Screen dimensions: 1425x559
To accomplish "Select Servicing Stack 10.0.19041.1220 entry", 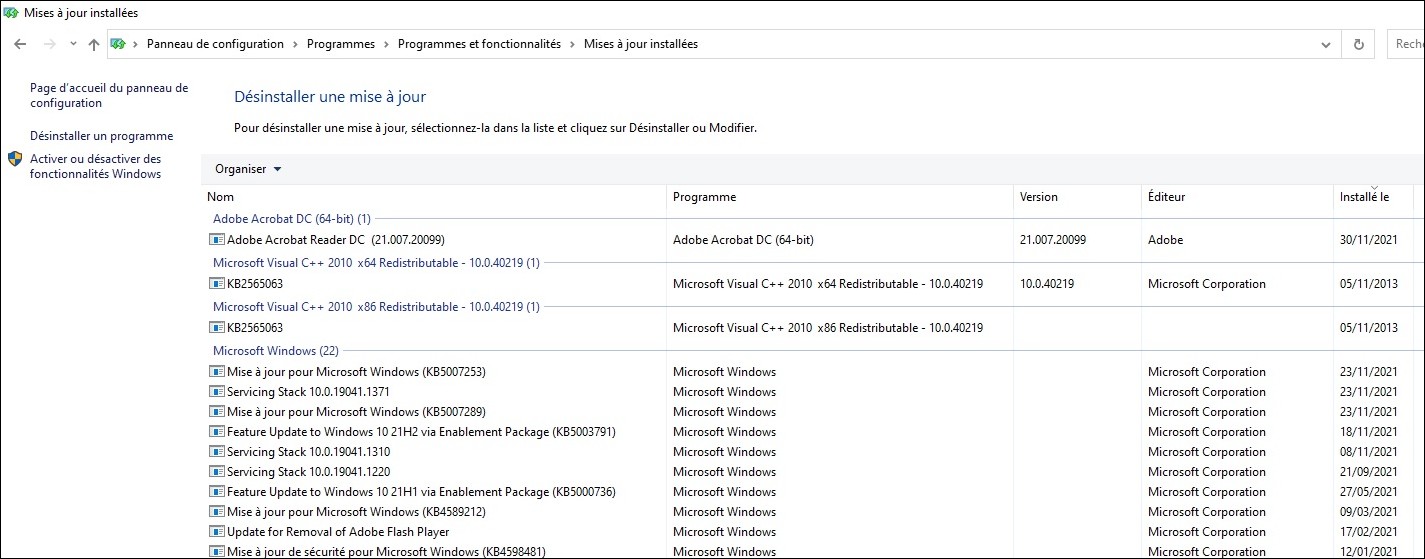I will point(308,472).
